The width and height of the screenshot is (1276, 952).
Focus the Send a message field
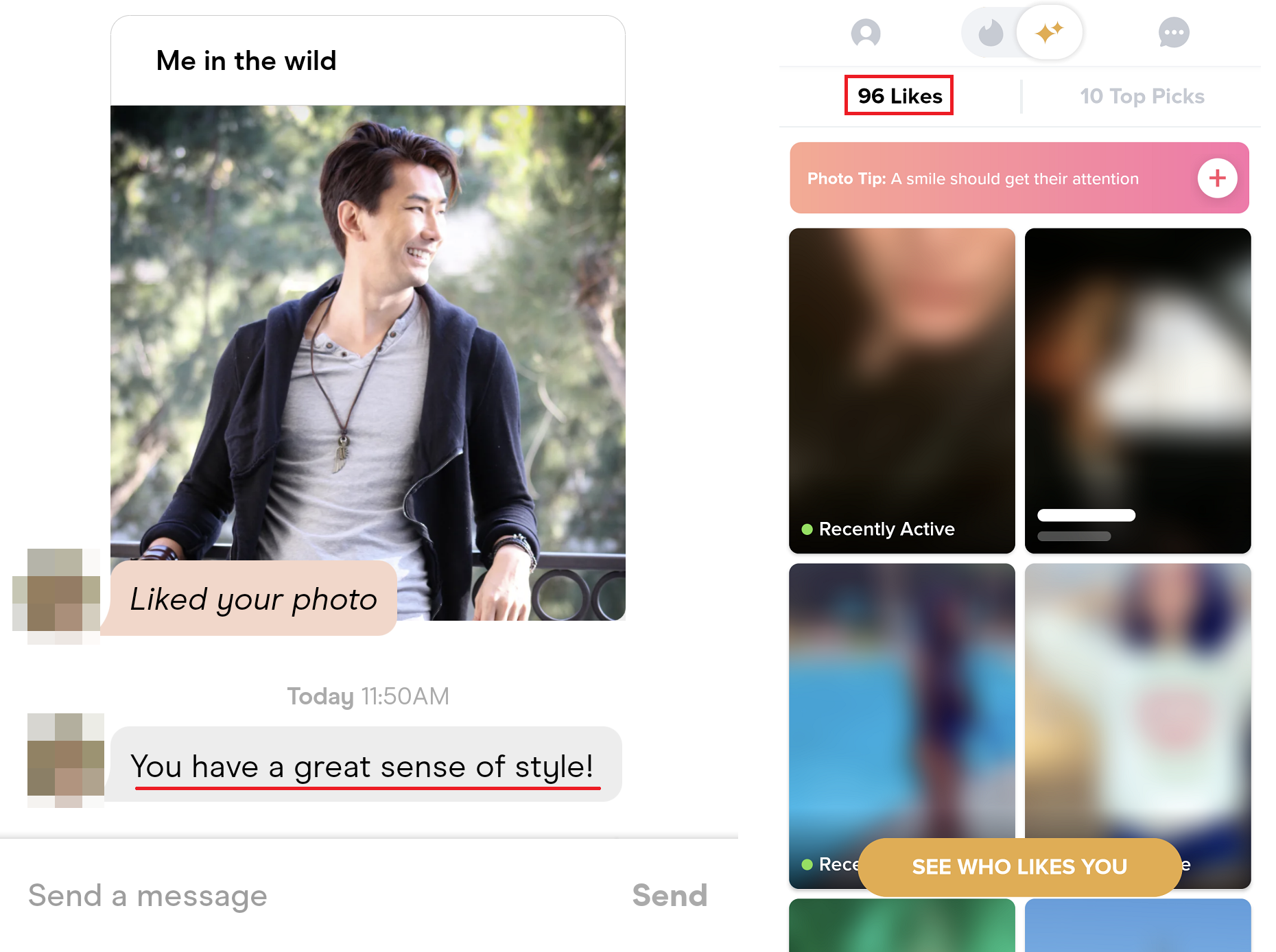309,895
